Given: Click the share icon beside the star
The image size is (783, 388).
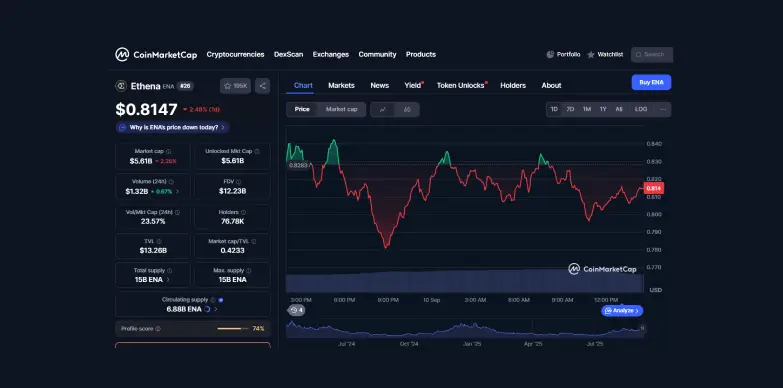Looking at the screenshot, I should point(263,86).
